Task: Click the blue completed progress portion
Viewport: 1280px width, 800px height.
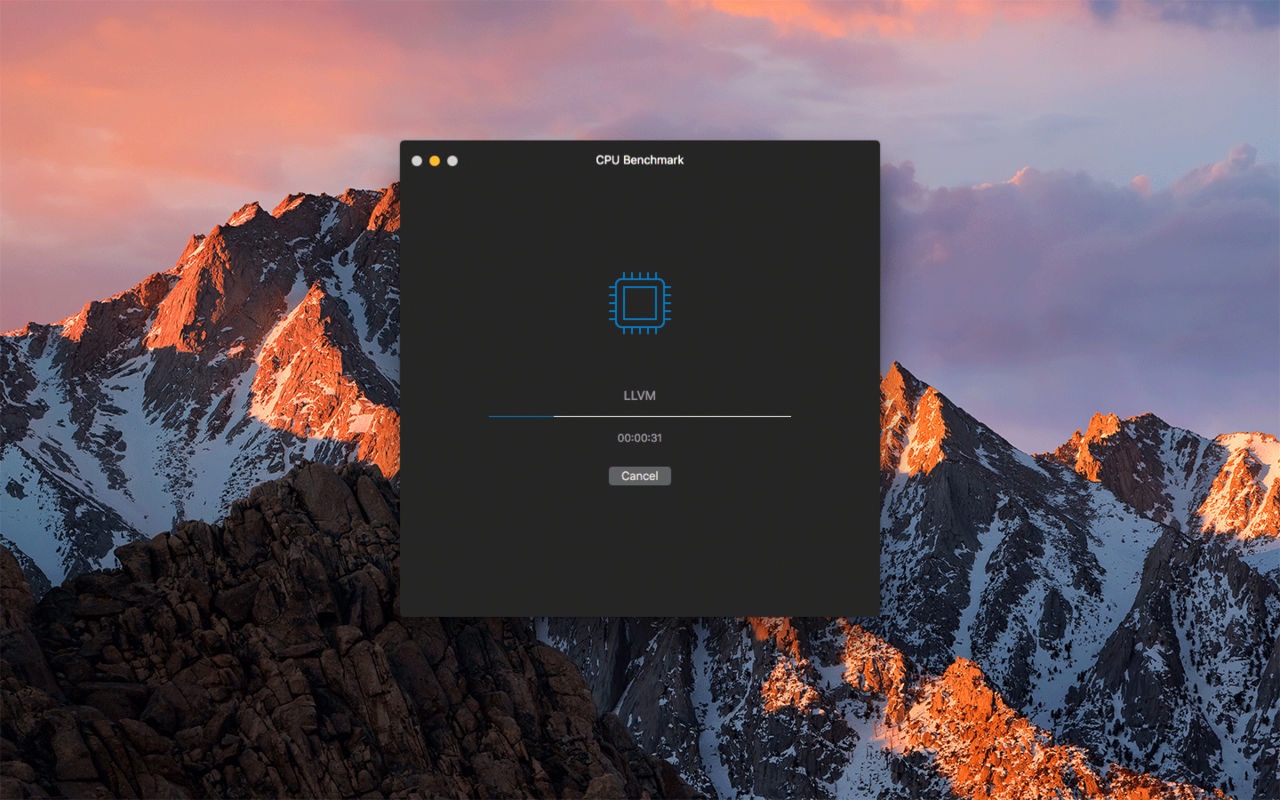Action: 521,416
